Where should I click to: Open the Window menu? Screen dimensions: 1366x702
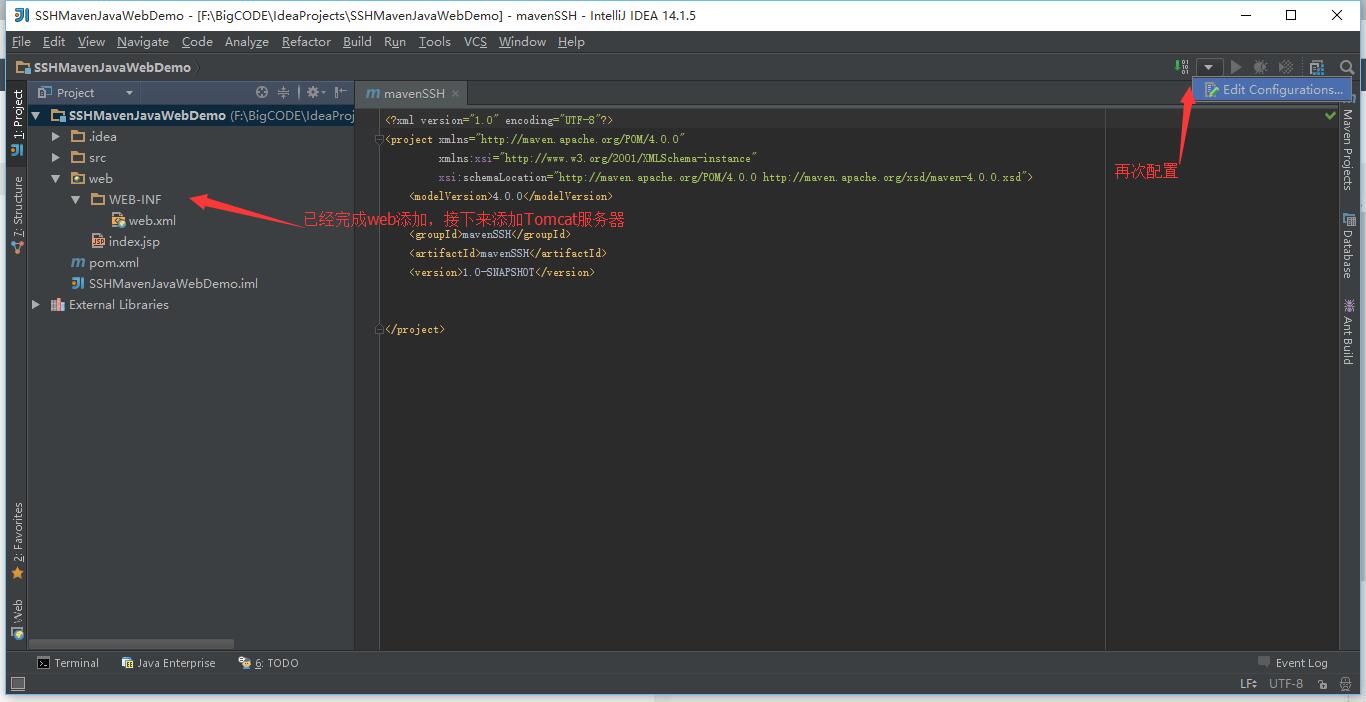point(522,42)
